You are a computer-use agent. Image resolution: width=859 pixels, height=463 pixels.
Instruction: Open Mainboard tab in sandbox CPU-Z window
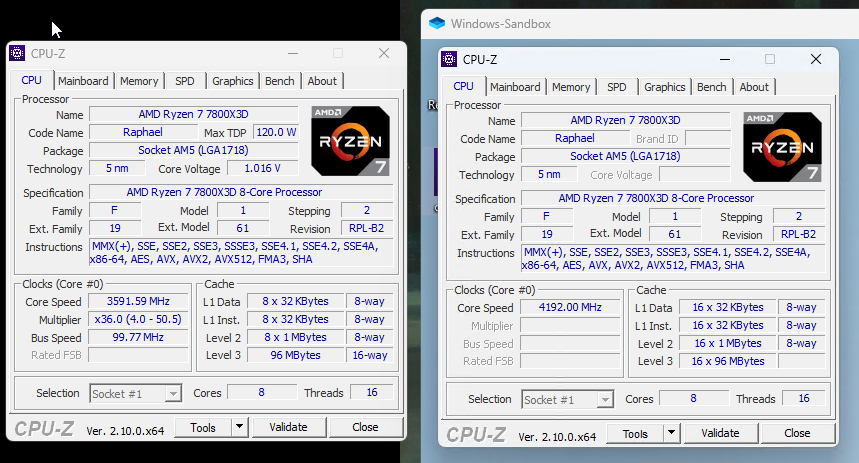pyautogui.click(x=515, y=87)
